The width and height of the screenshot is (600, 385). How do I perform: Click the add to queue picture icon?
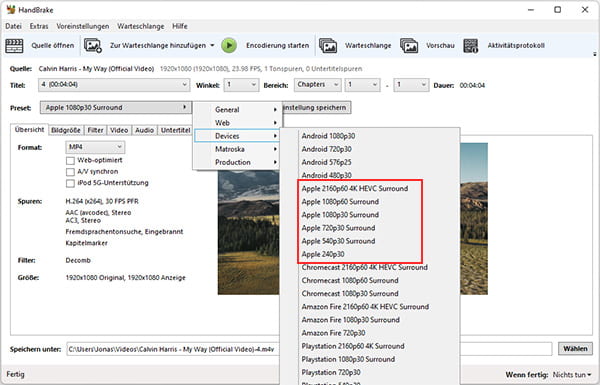coord(93,46)
